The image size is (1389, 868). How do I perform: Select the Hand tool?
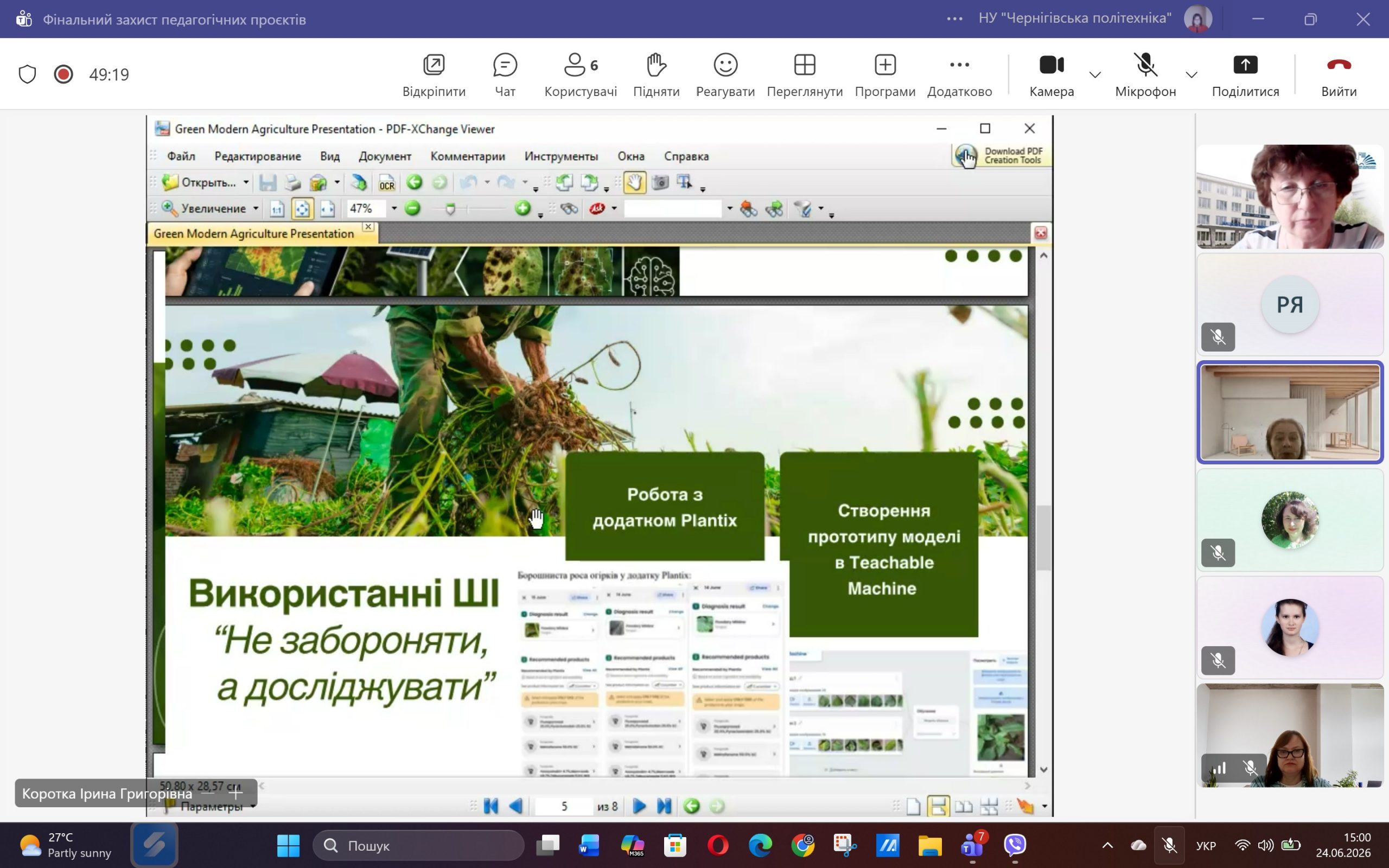pos(634,183)
